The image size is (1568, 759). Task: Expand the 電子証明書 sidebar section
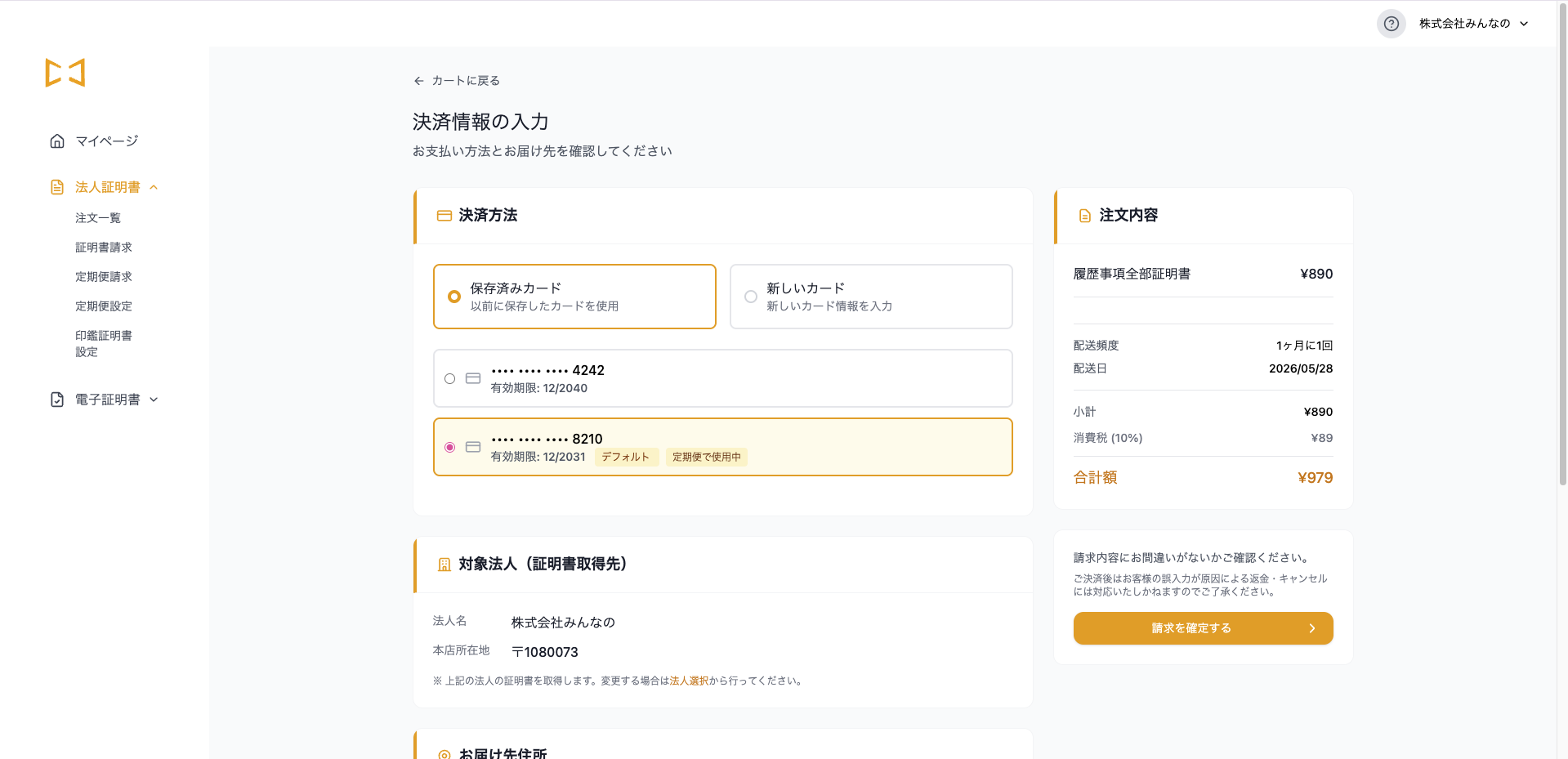(154, 400)
